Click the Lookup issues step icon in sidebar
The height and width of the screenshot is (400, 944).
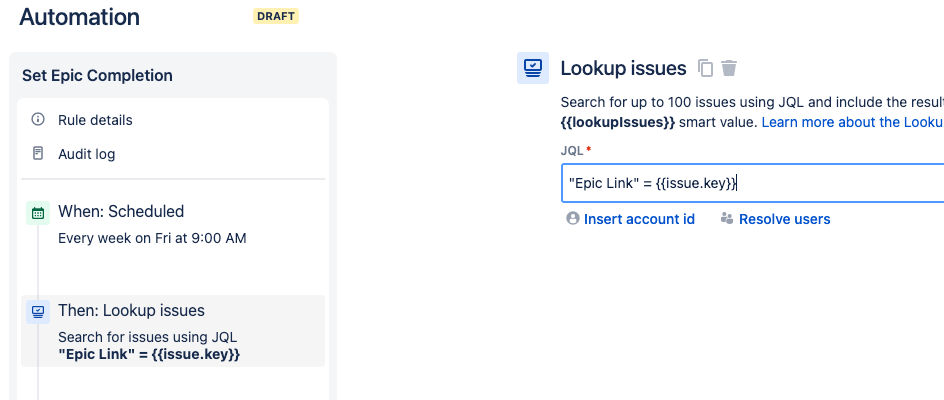38,311
